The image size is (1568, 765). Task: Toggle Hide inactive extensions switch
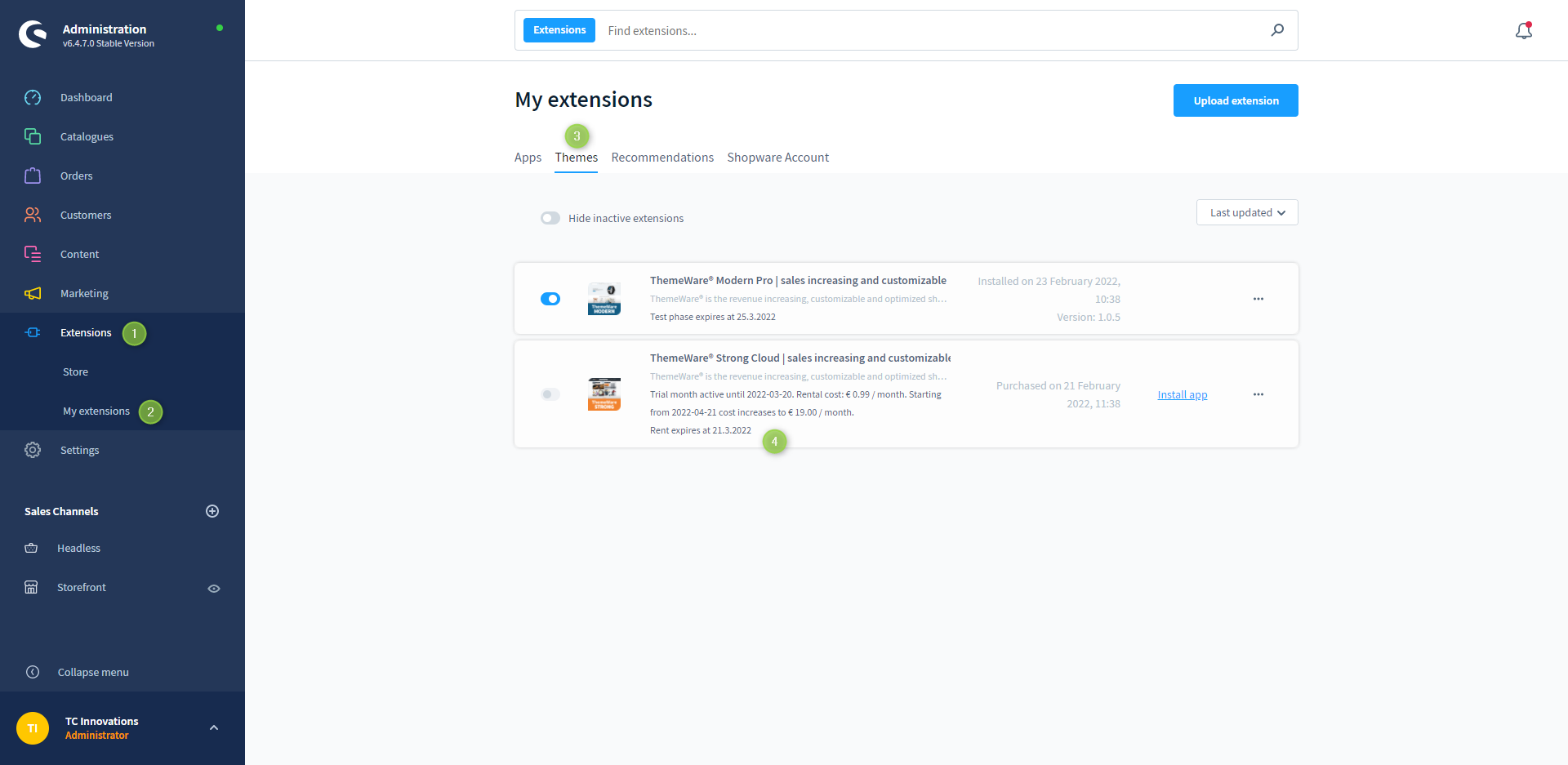(x=550, y=218)
